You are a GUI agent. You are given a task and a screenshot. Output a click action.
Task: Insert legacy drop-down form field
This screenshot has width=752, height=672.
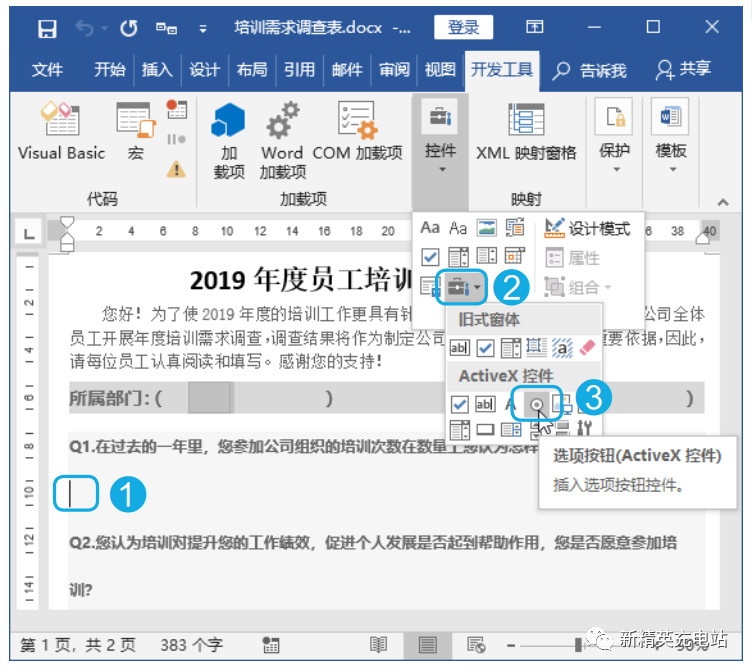510,348
